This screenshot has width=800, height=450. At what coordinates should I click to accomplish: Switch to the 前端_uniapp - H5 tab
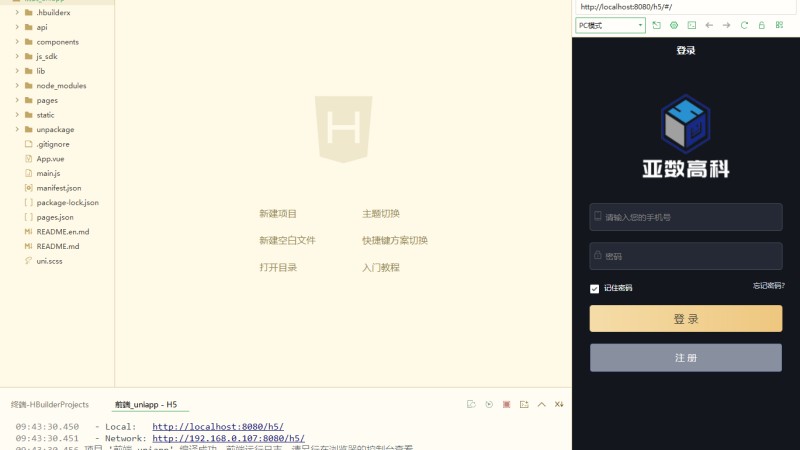pyautogui.click(x=146, y=404)
